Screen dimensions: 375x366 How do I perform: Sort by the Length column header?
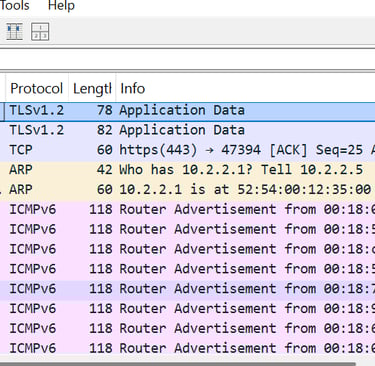click(x=92, y=89)
